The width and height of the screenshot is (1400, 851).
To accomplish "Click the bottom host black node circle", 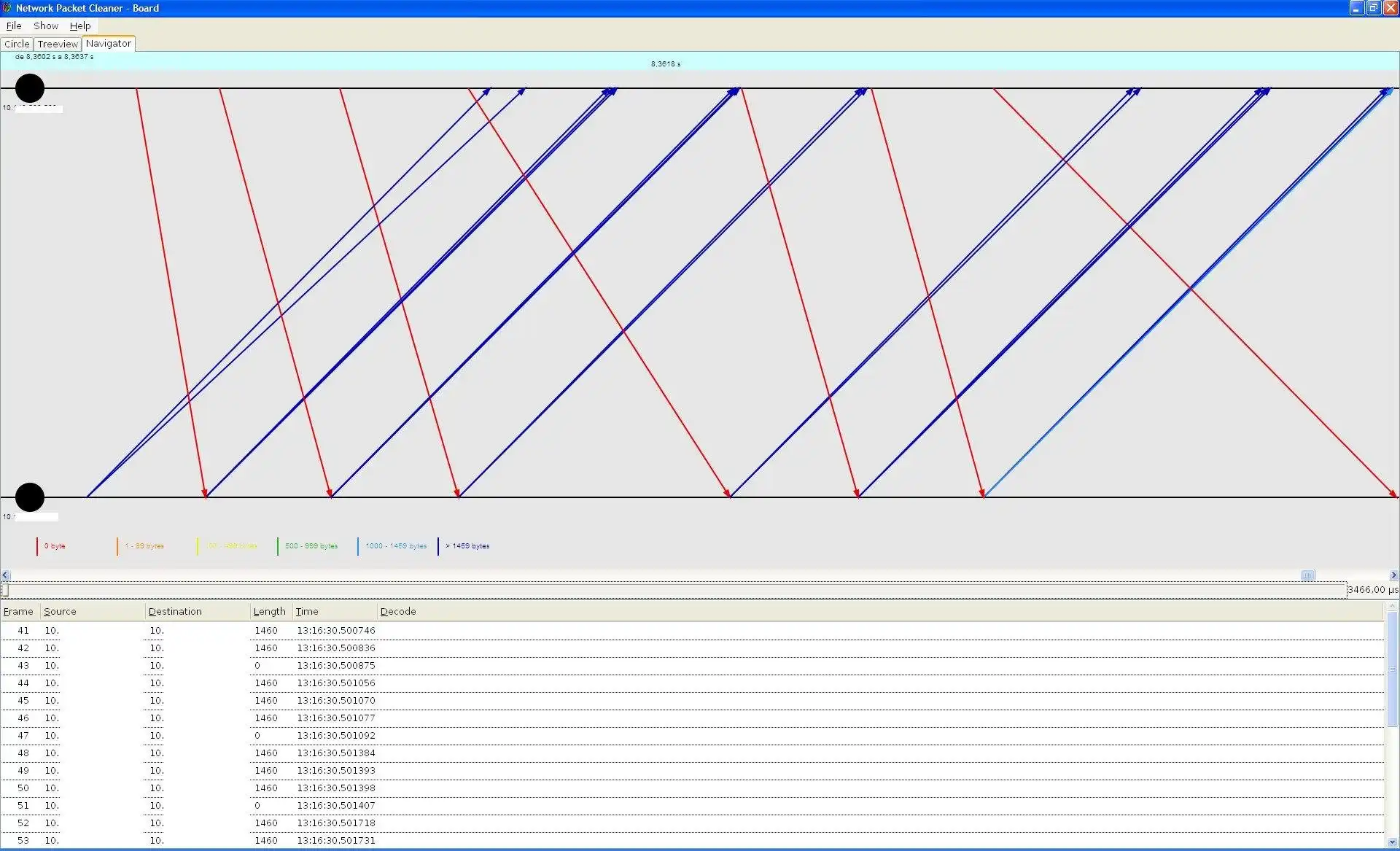I will [x=30, y=497].
